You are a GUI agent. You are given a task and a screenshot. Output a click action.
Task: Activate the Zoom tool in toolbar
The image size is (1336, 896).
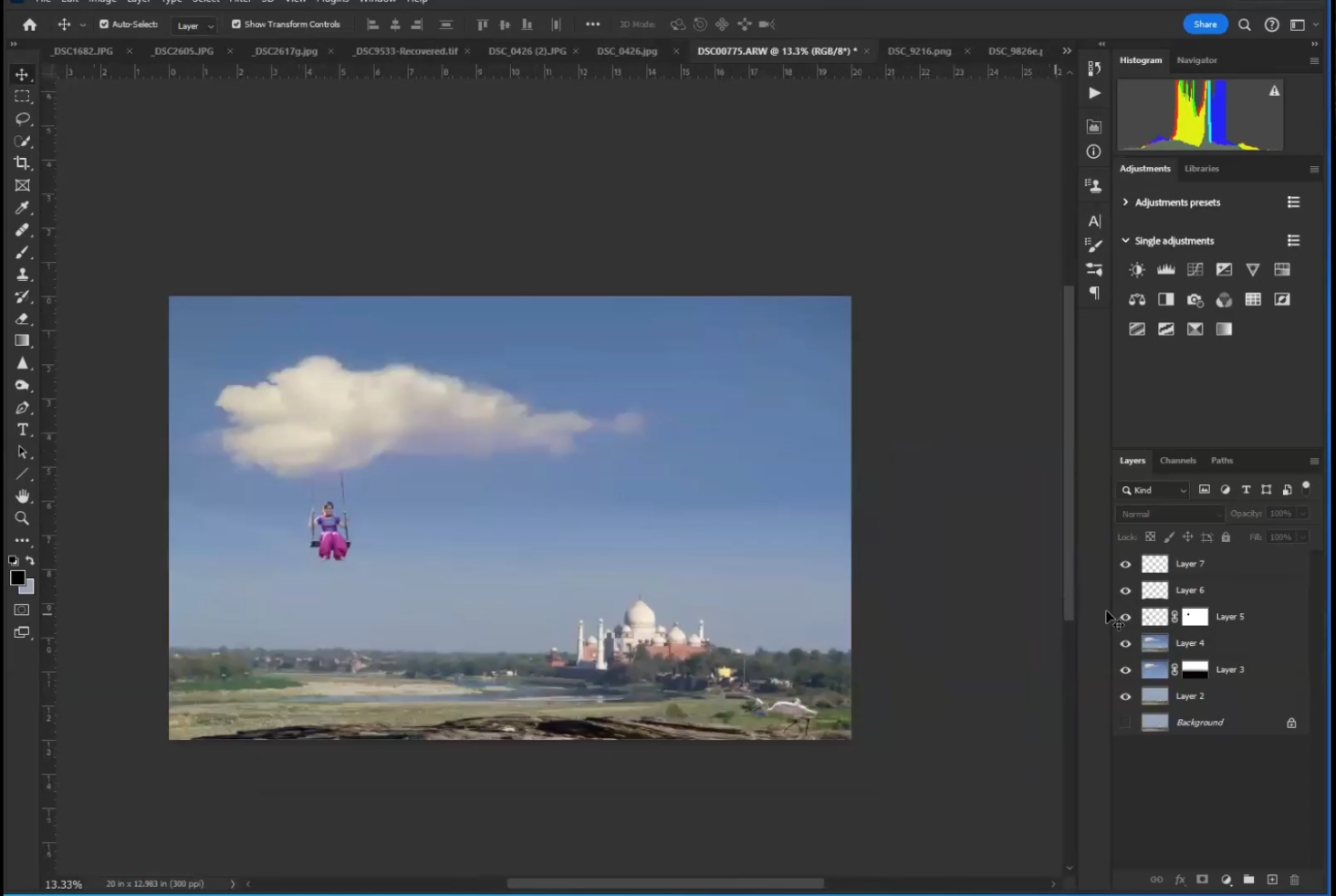tap(22, 518)
